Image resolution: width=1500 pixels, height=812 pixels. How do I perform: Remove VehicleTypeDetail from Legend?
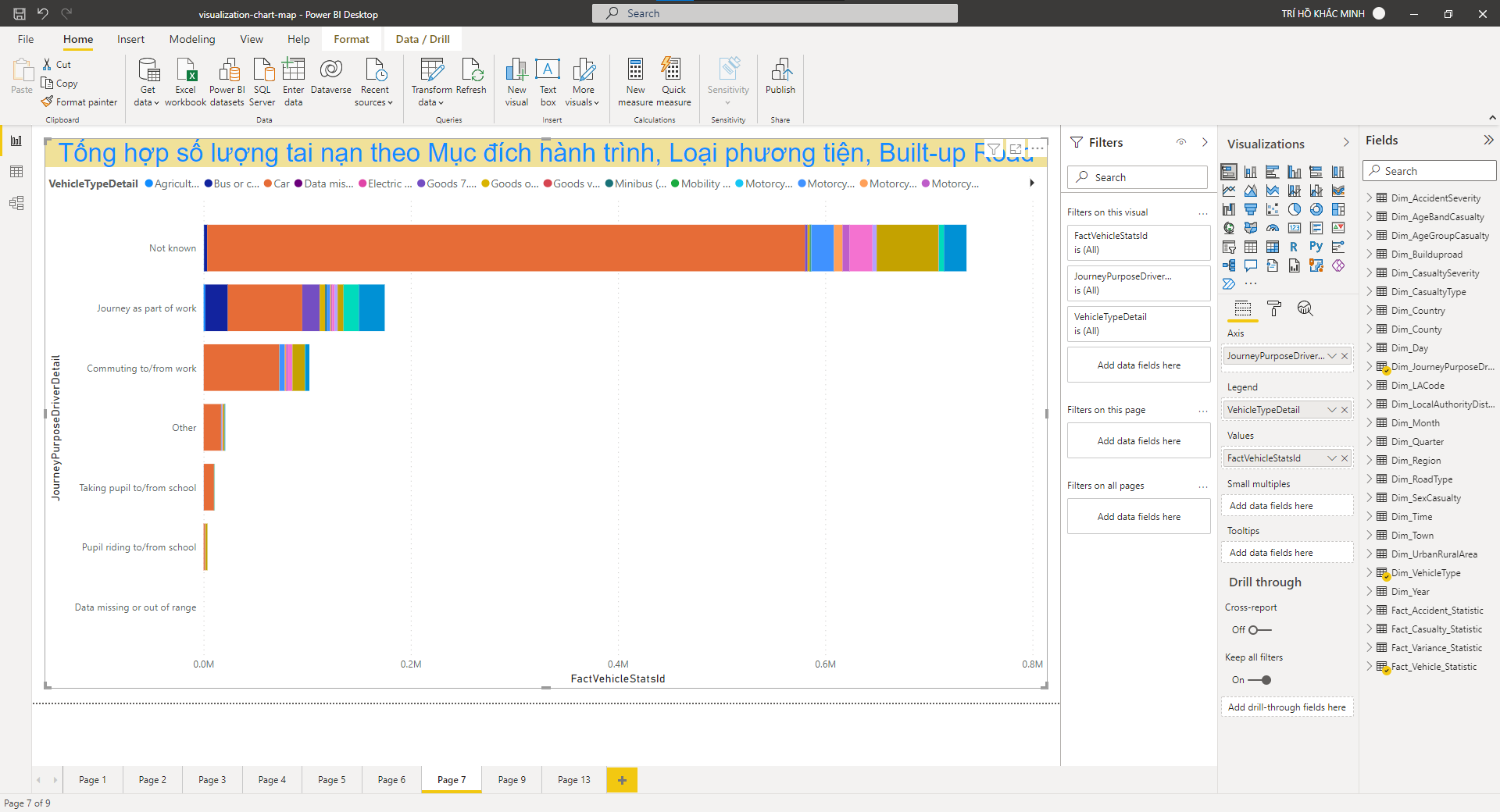click(1345, 410)
